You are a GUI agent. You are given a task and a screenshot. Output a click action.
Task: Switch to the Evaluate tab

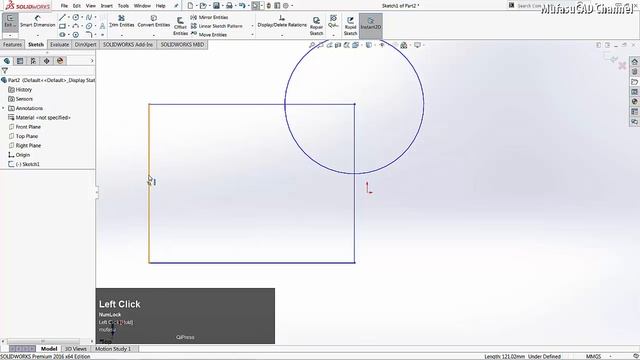click(59, 44)
